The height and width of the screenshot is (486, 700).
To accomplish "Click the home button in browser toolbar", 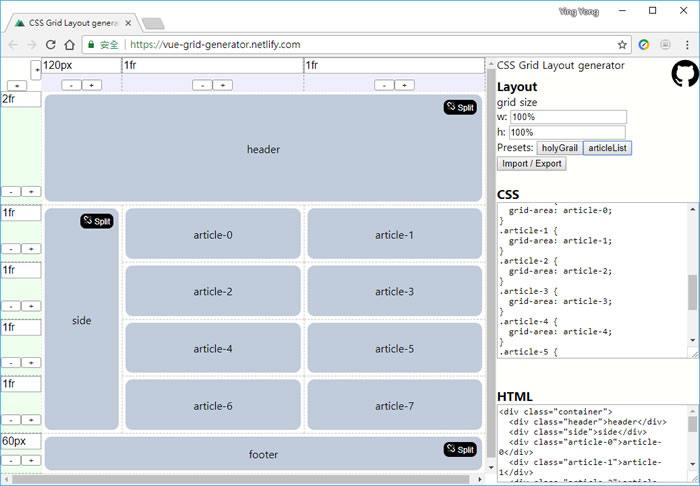I will 70,45.
